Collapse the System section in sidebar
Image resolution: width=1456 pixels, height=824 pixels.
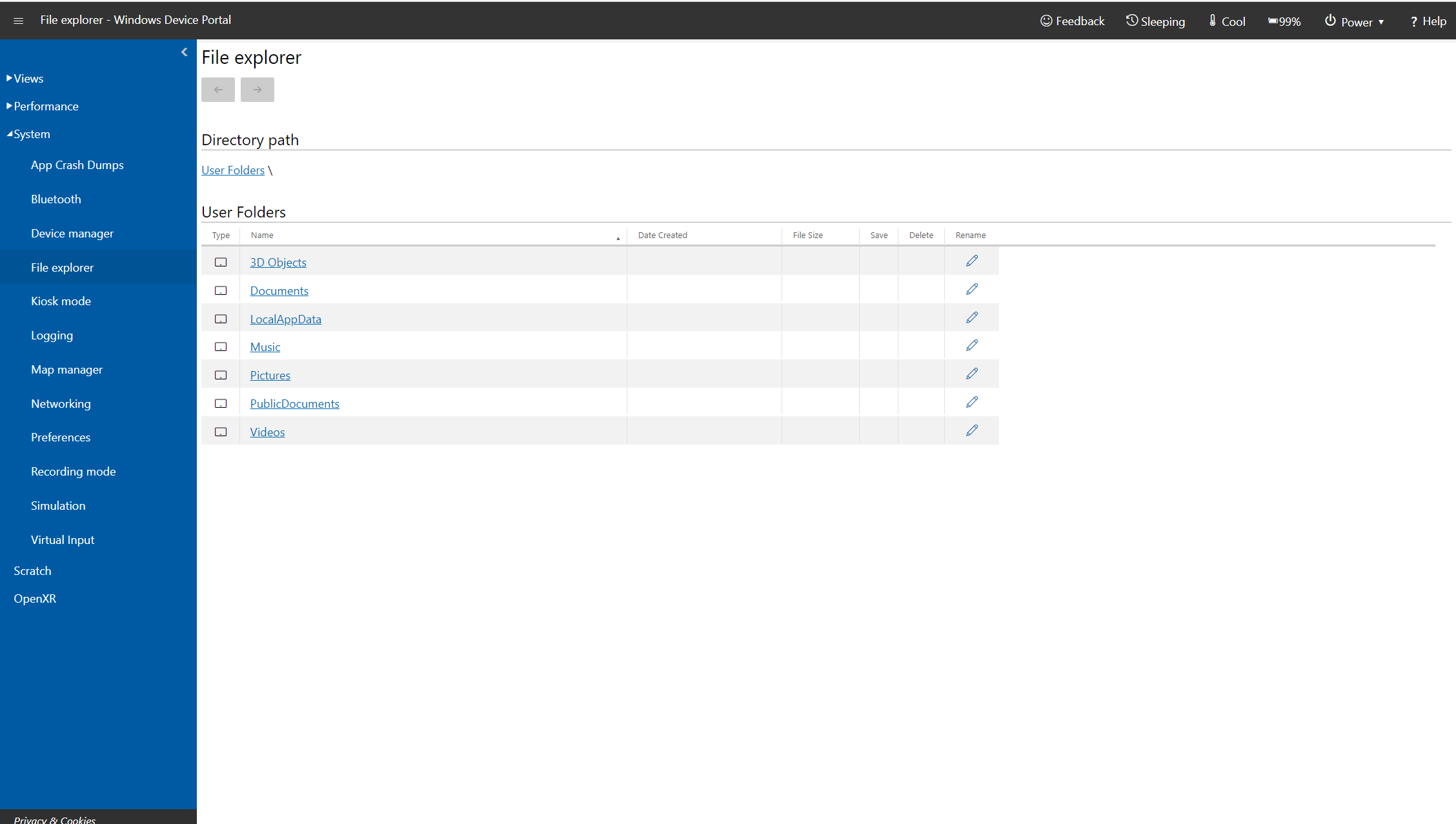[x=9, y=133]
